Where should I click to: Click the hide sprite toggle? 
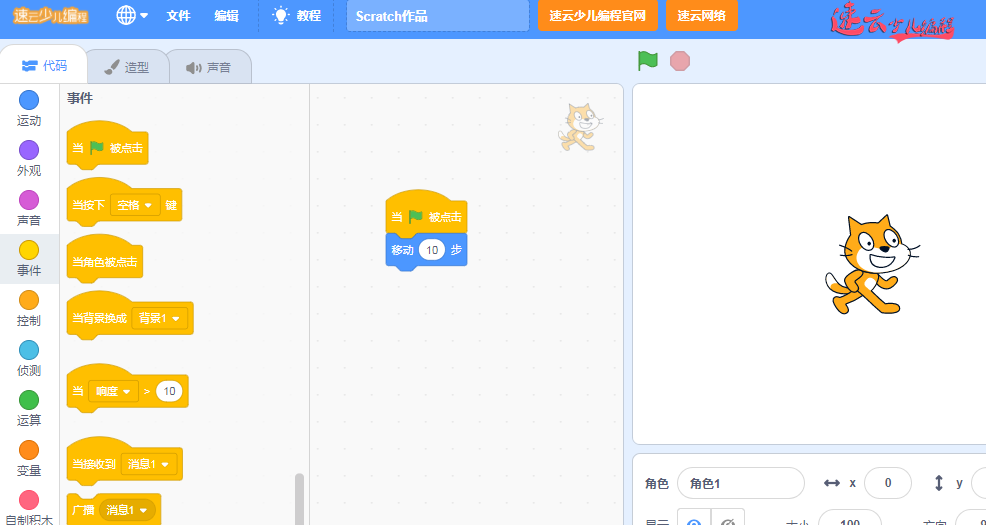click(x=728, y=518)
